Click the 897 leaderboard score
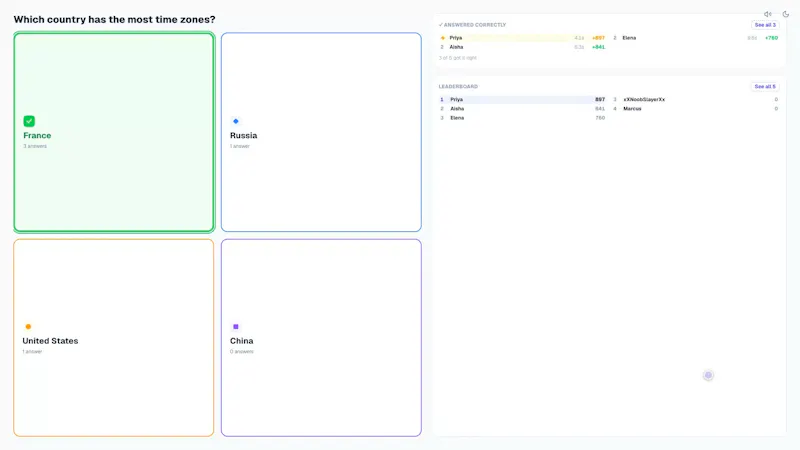 click(600, 99)
